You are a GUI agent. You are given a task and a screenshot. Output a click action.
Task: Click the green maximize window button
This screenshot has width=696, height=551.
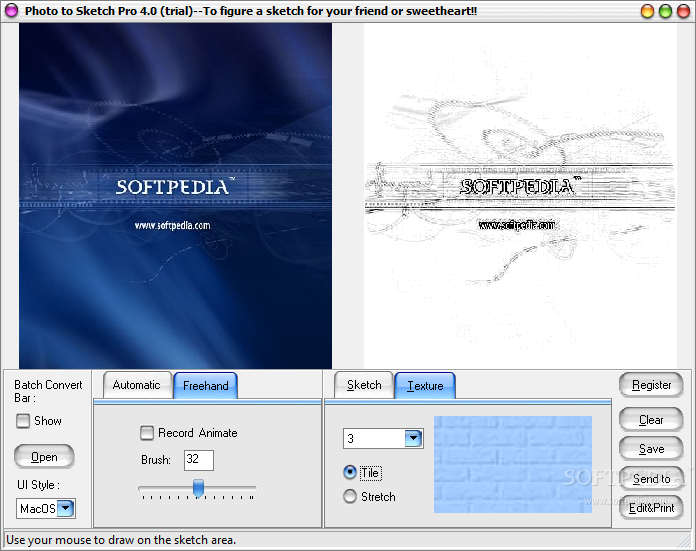tap(665, 11)
